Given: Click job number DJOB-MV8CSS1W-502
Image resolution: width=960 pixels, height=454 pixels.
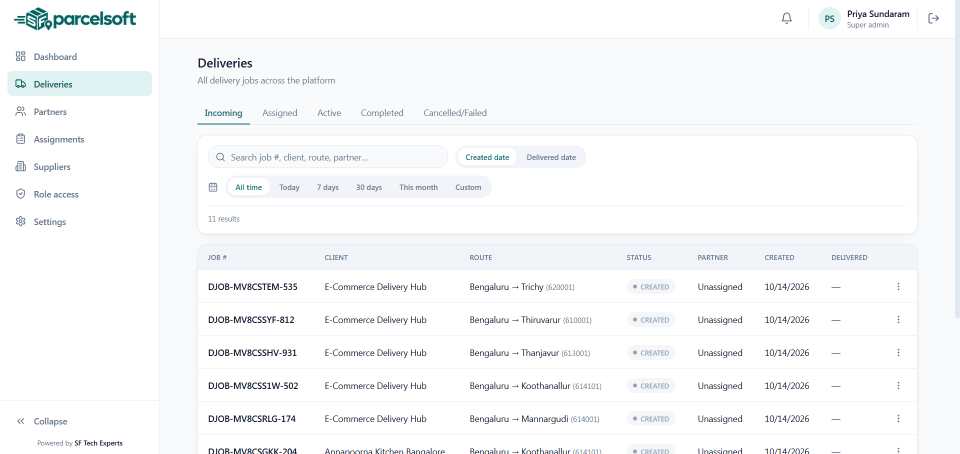Looking at the screenshot, I should pyautogui.click(x=253, y=385).
